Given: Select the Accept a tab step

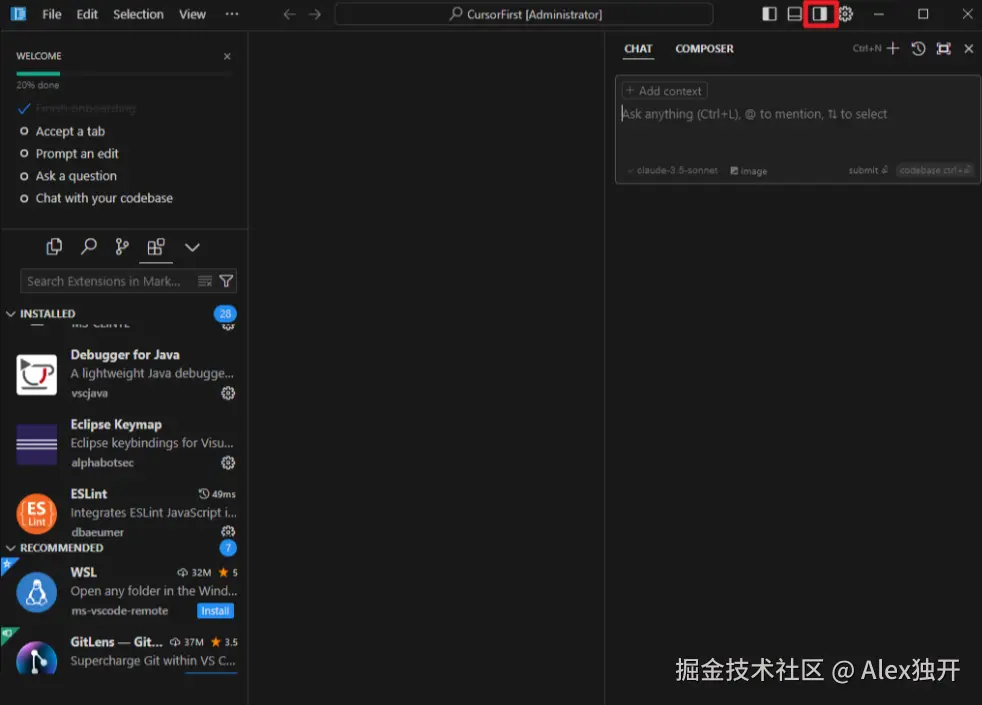Looking at the screenshot, I should click(70, 131).
